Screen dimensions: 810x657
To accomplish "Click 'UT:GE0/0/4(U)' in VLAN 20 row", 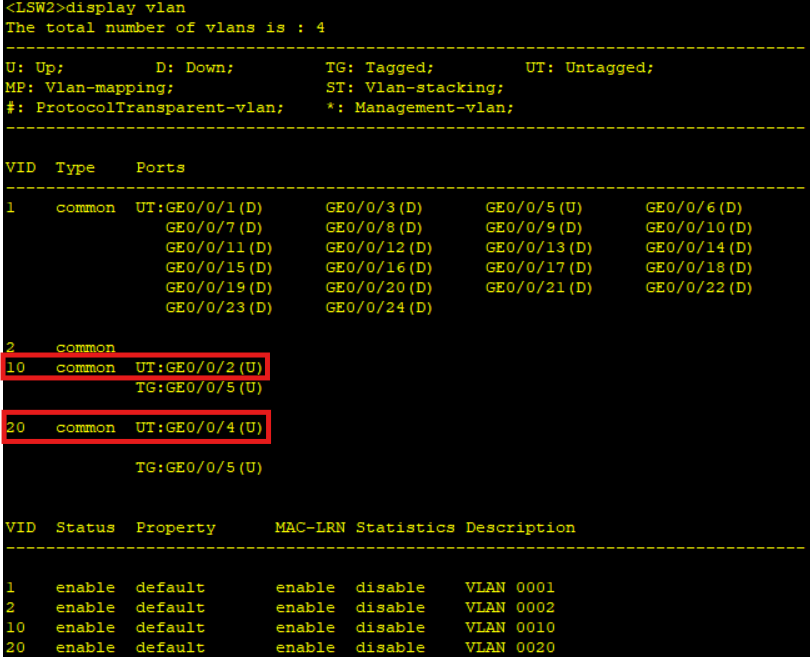I will point(199,428).
